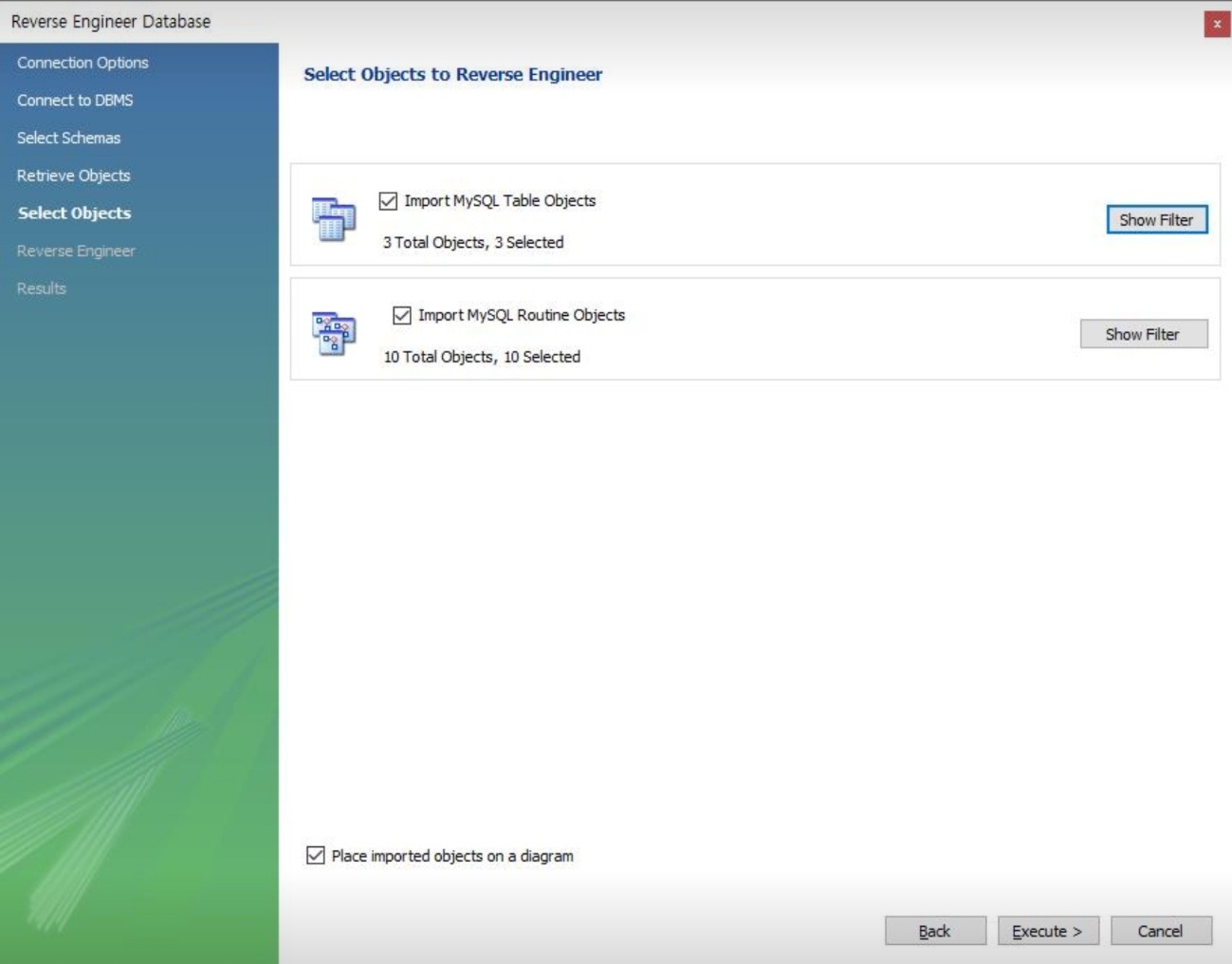Uncheck Import MySQL Table Objects checkbox
1232x964 pixels.
(x=388, y=201)
